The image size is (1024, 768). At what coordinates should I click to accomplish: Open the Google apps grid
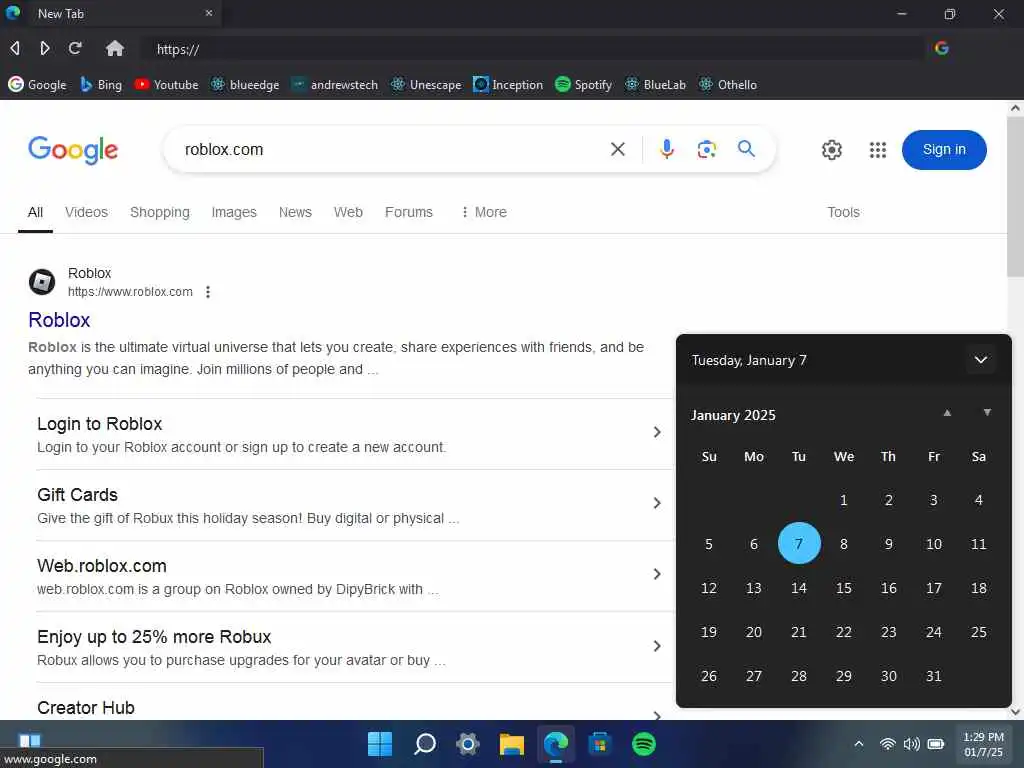[x=878, y=150]
